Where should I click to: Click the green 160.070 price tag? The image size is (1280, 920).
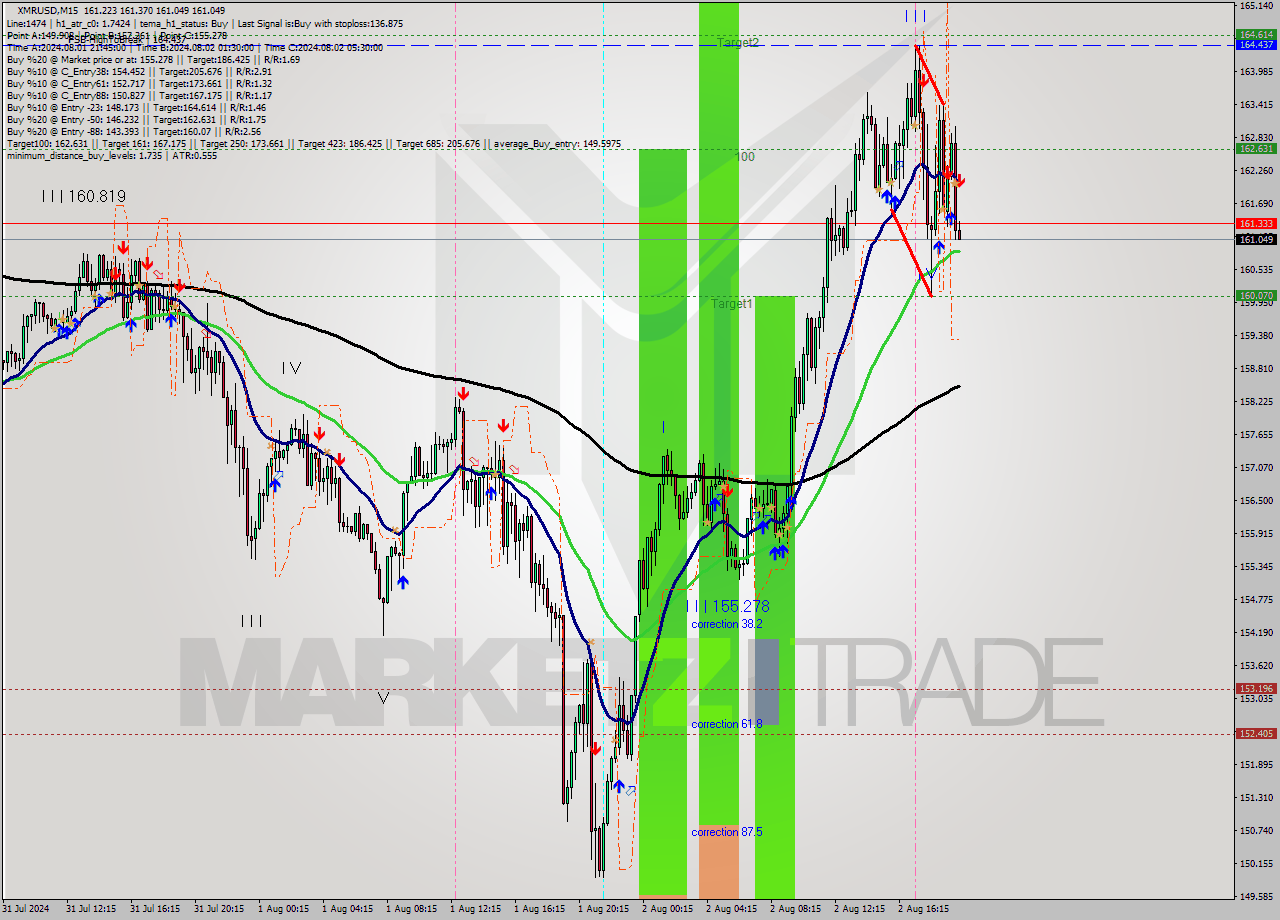pyautogui.click(x=1256, y=296)
